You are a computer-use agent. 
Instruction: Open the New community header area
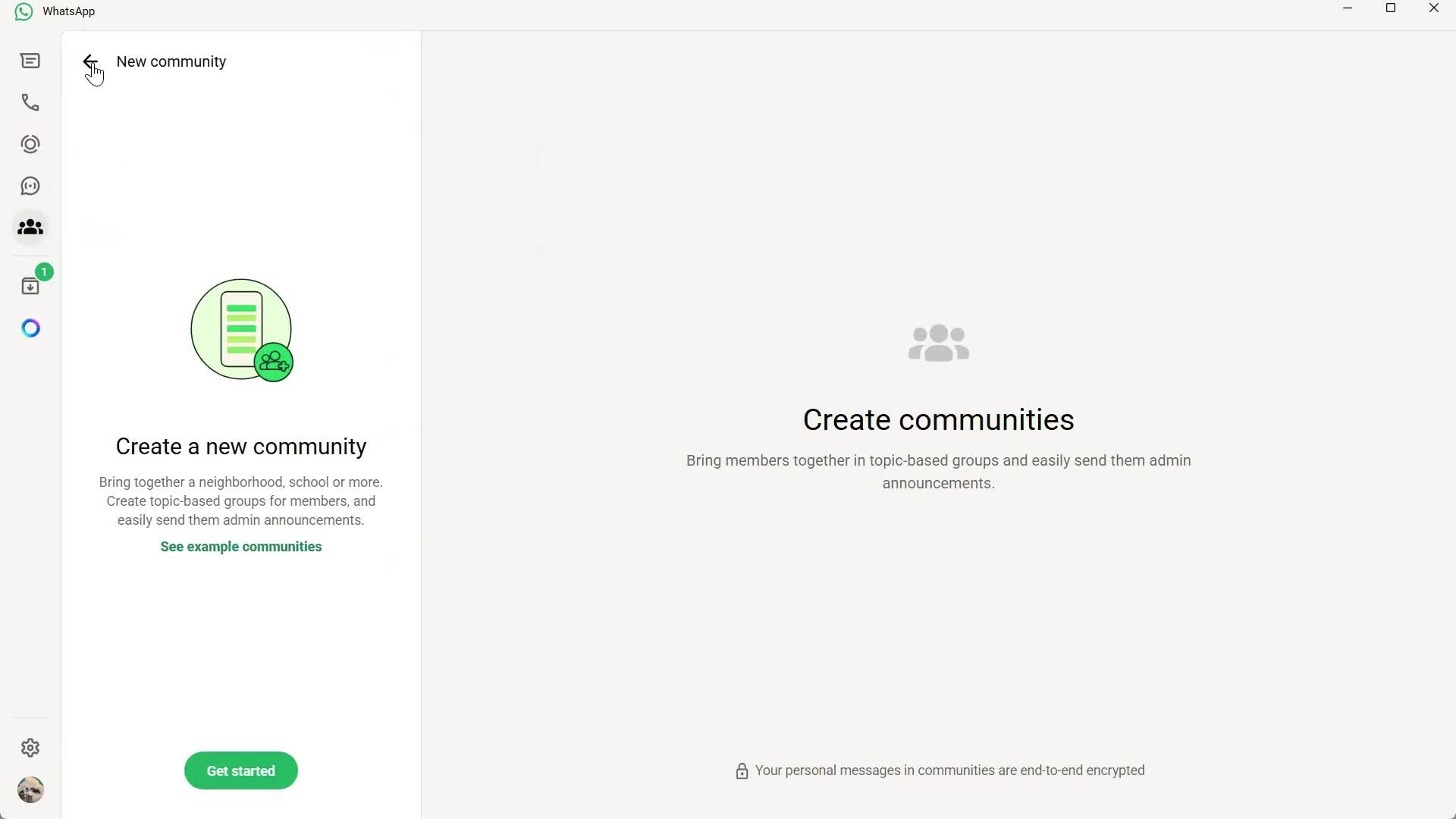click(171, 61)
